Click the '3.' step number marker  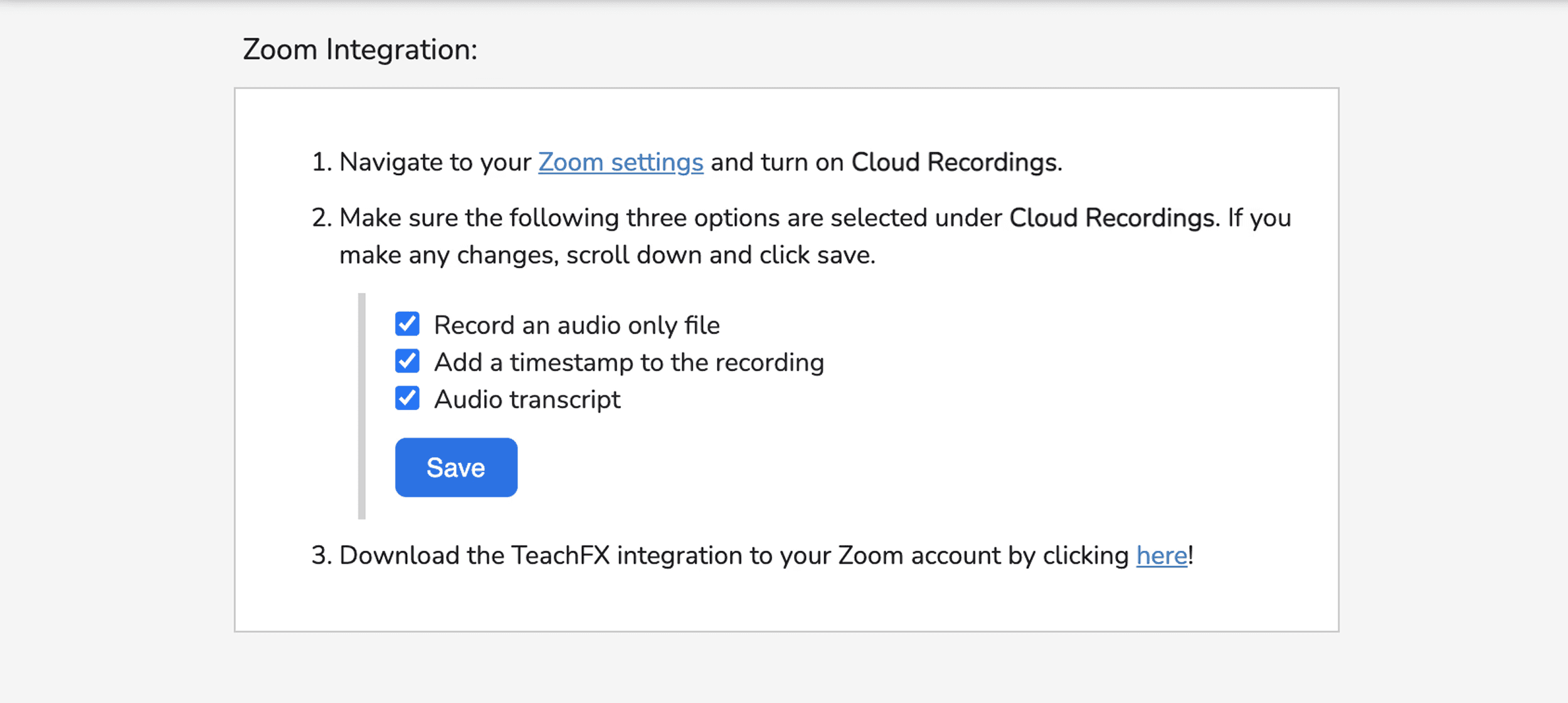(320, 556)
